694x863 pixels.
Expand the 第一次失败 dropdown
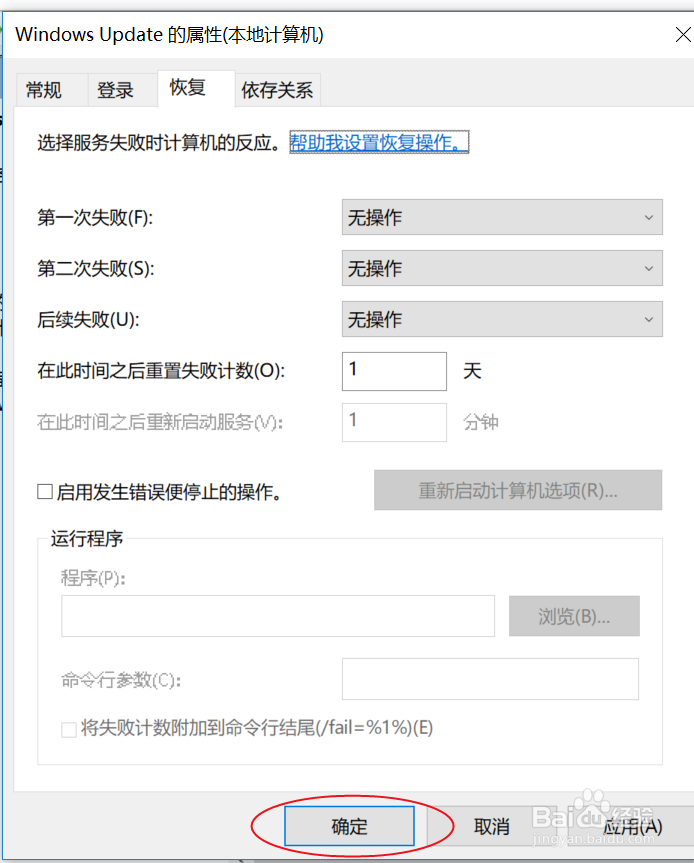pyautogui.click(x=502, y=217)
